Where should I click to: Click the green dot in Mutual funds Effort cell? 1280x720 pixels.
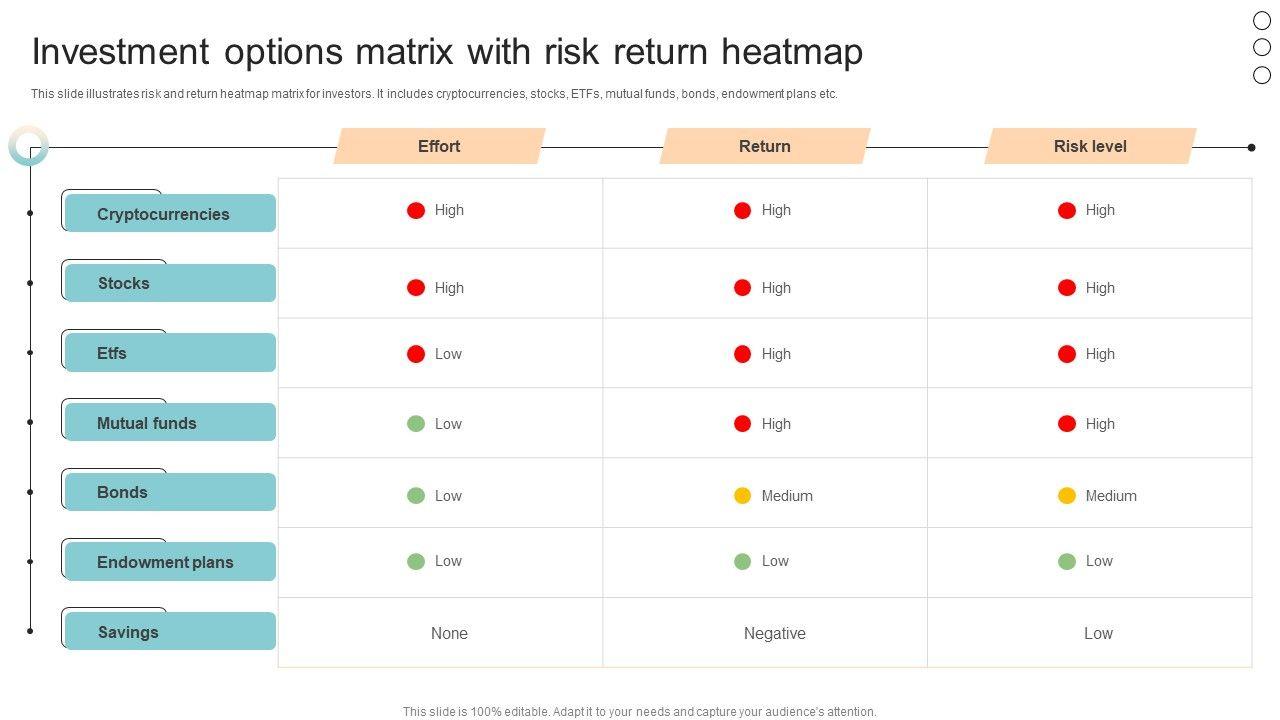point(416,424)
